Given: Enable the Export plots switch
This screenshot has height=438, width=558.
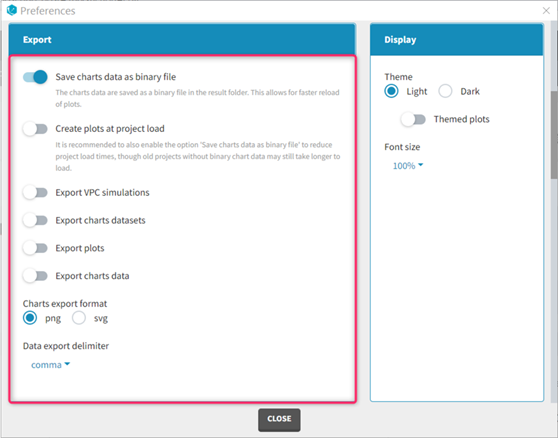Looking at the screenshot, I should (x=35, y=248).
